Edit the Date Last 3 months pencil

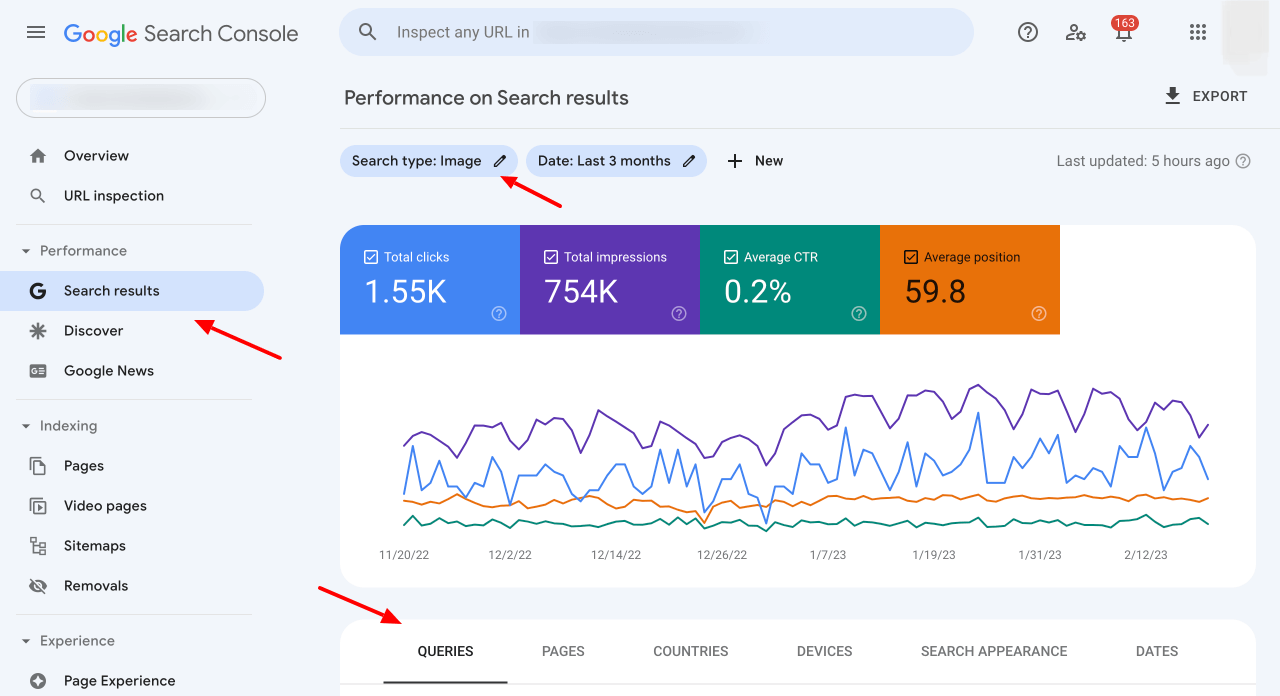click(689, 161)
